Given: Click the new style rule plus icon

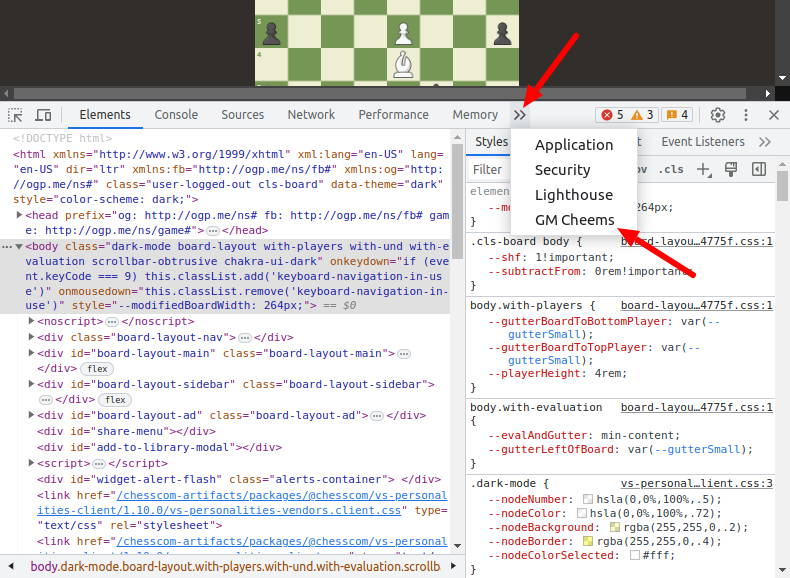Looking at the screenshot, I should click(703, 170).
